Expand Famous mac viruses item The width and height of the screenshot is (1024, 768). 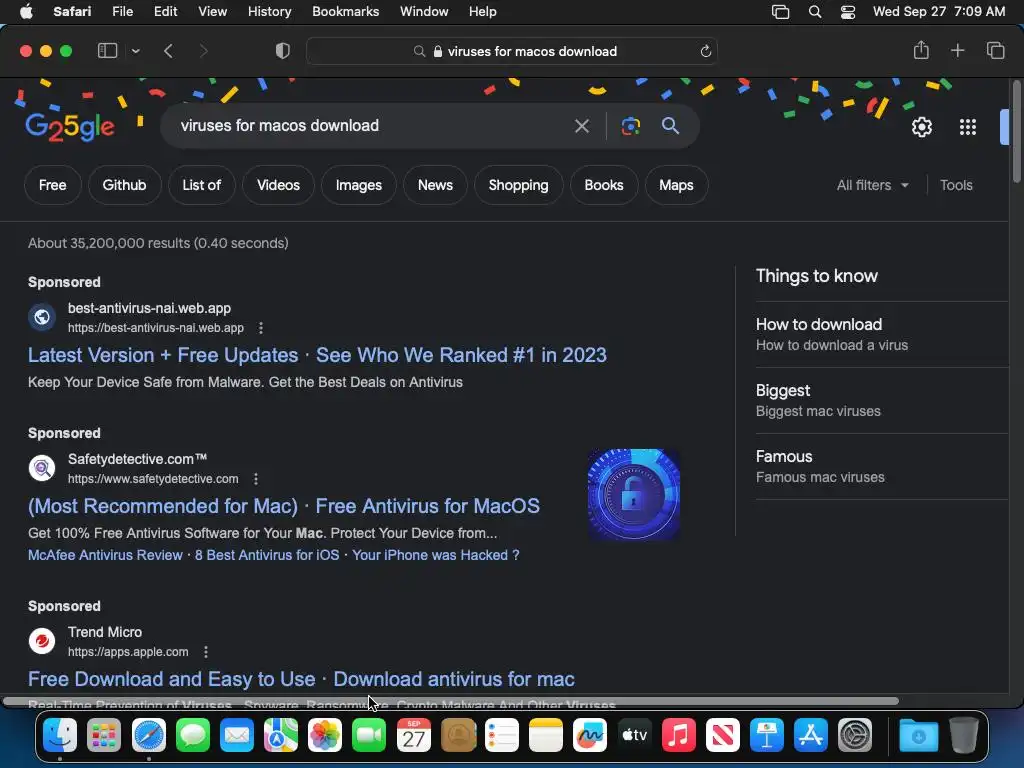(882, 466)
